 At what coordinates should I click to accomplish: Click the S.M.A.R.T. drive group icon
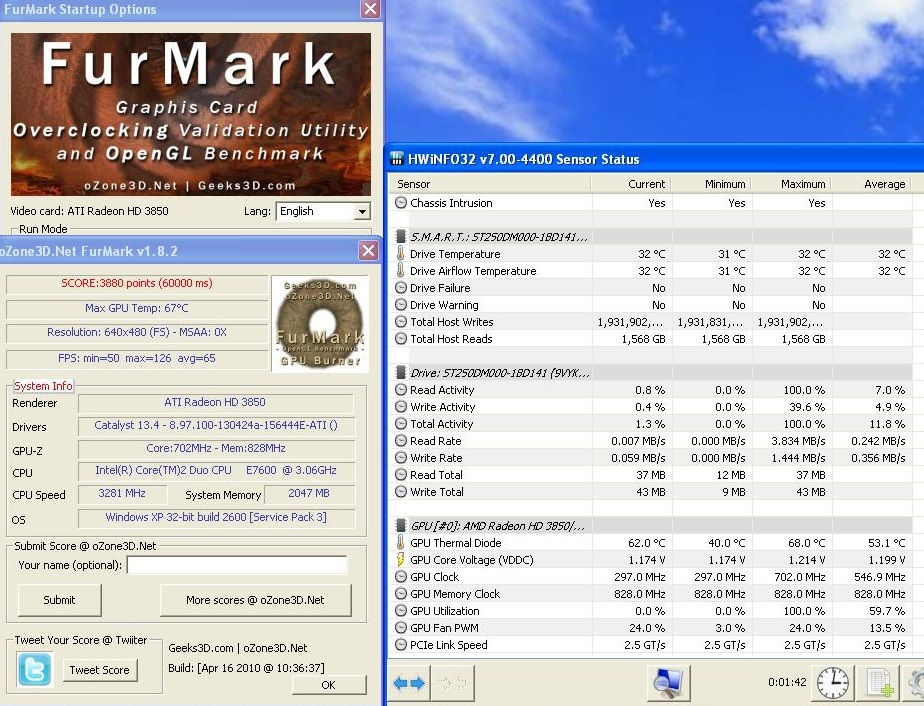[401, 237]
